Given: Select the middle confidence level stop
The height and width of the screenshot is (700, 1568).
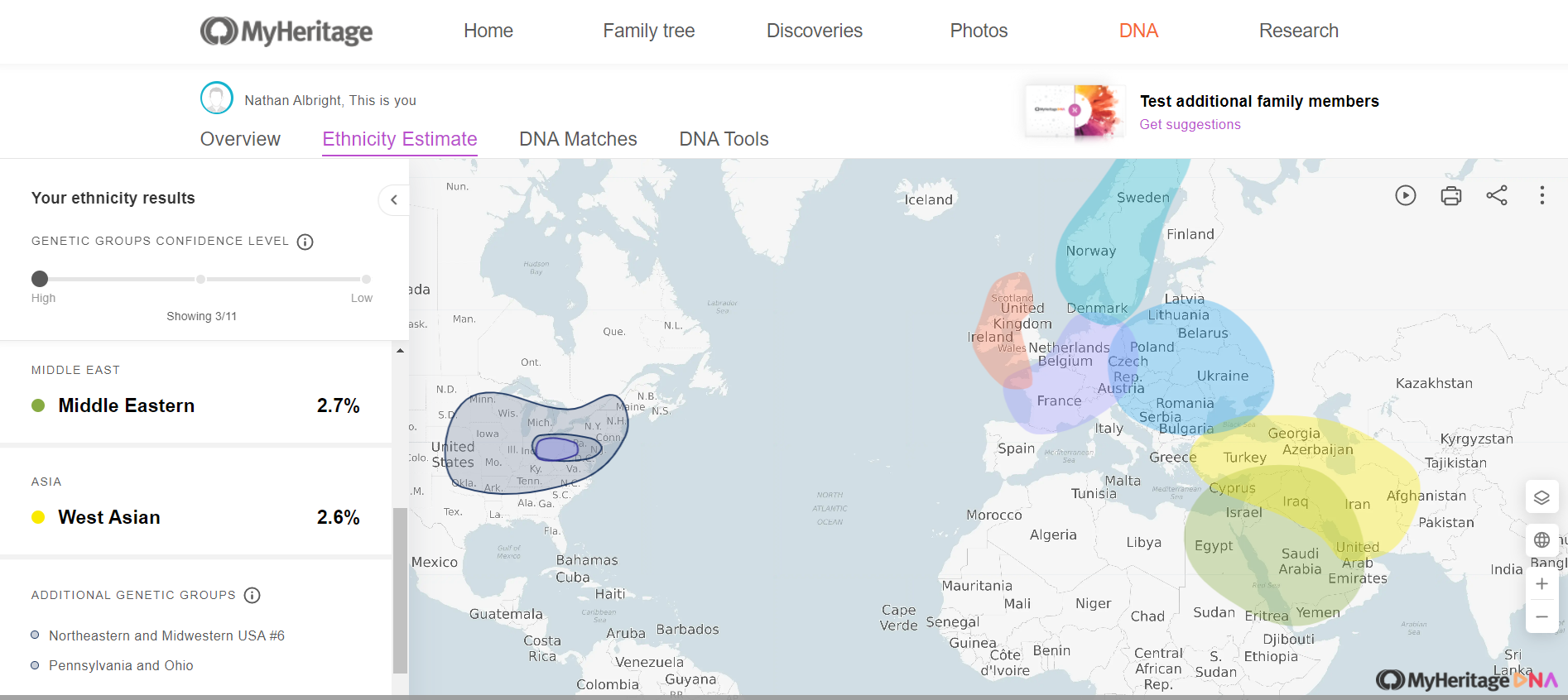Looking at the screenshot, I should click(200, 279).
